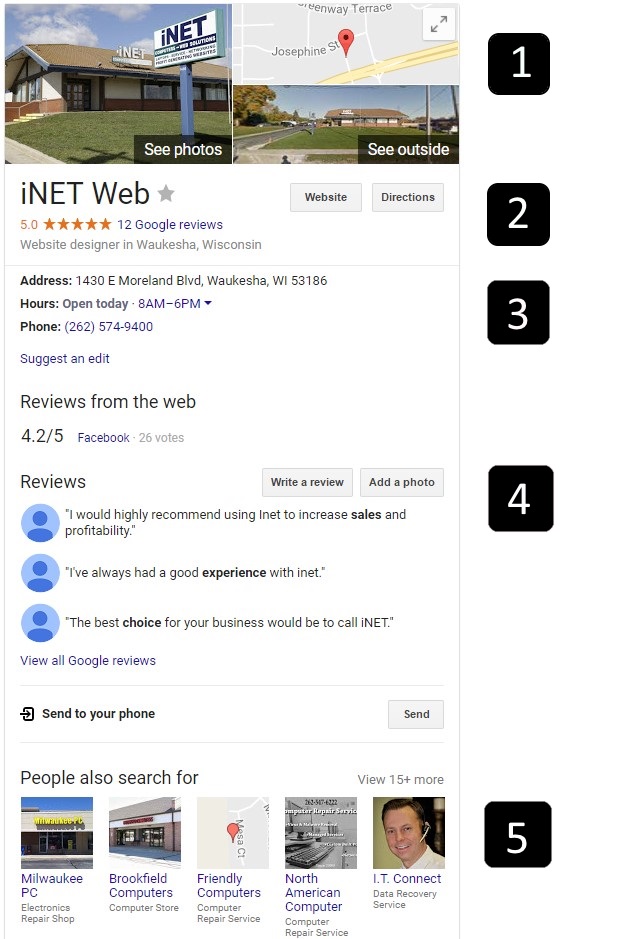The width and height of the screenshot is (631, 939).
Task: Get Directions to iNET Web
Action: coord(408,198)
